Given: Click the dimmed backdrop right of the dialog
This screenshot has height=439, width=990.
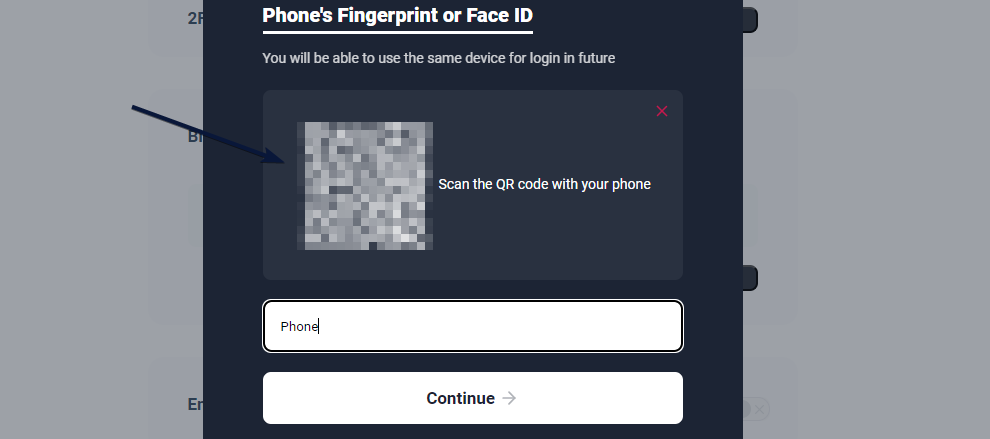Looking at the screenshot, I should click(870, 200).
